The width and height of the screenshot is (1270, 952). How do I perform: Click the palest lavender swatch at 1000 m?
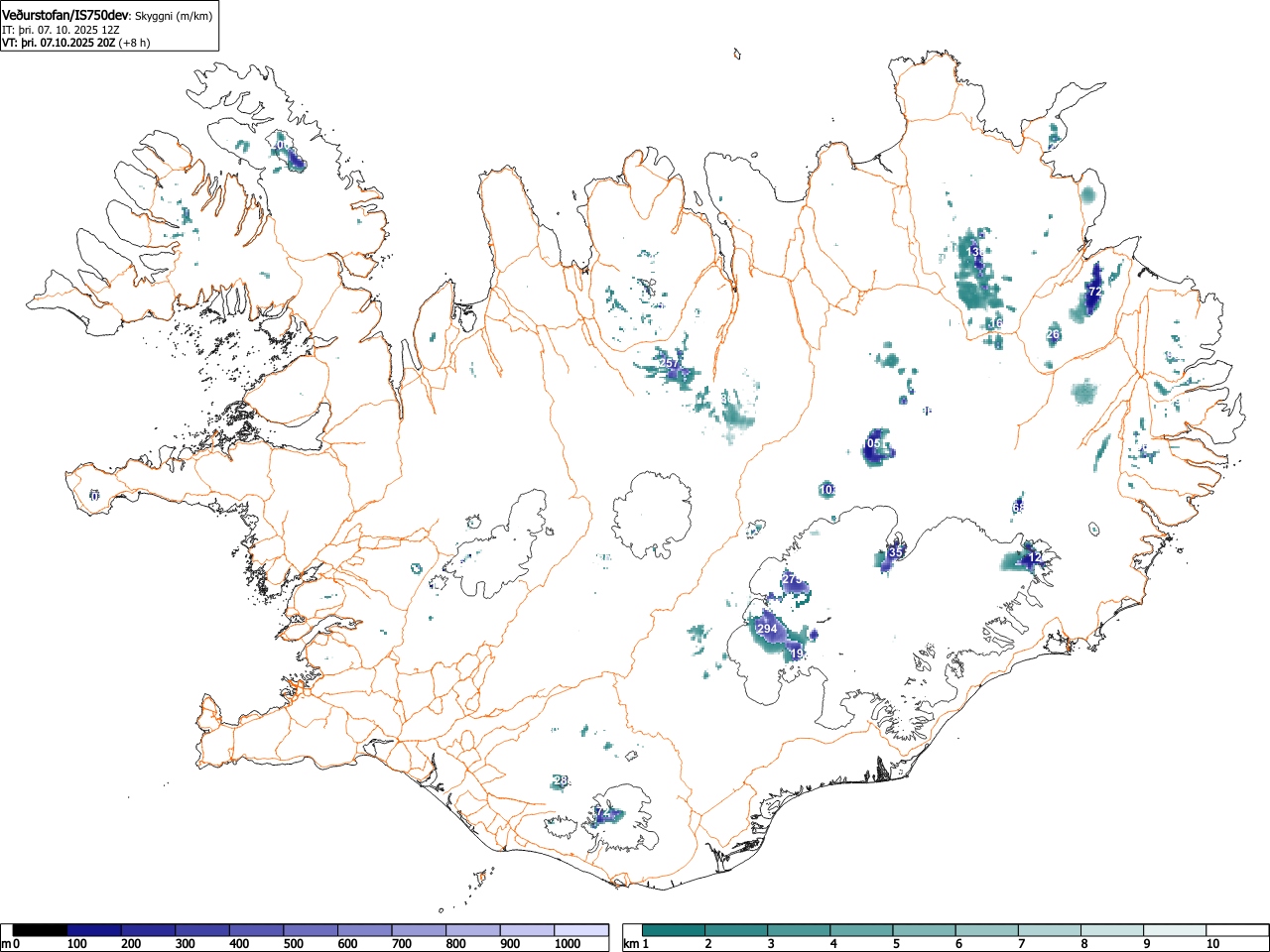coord(581,930)
